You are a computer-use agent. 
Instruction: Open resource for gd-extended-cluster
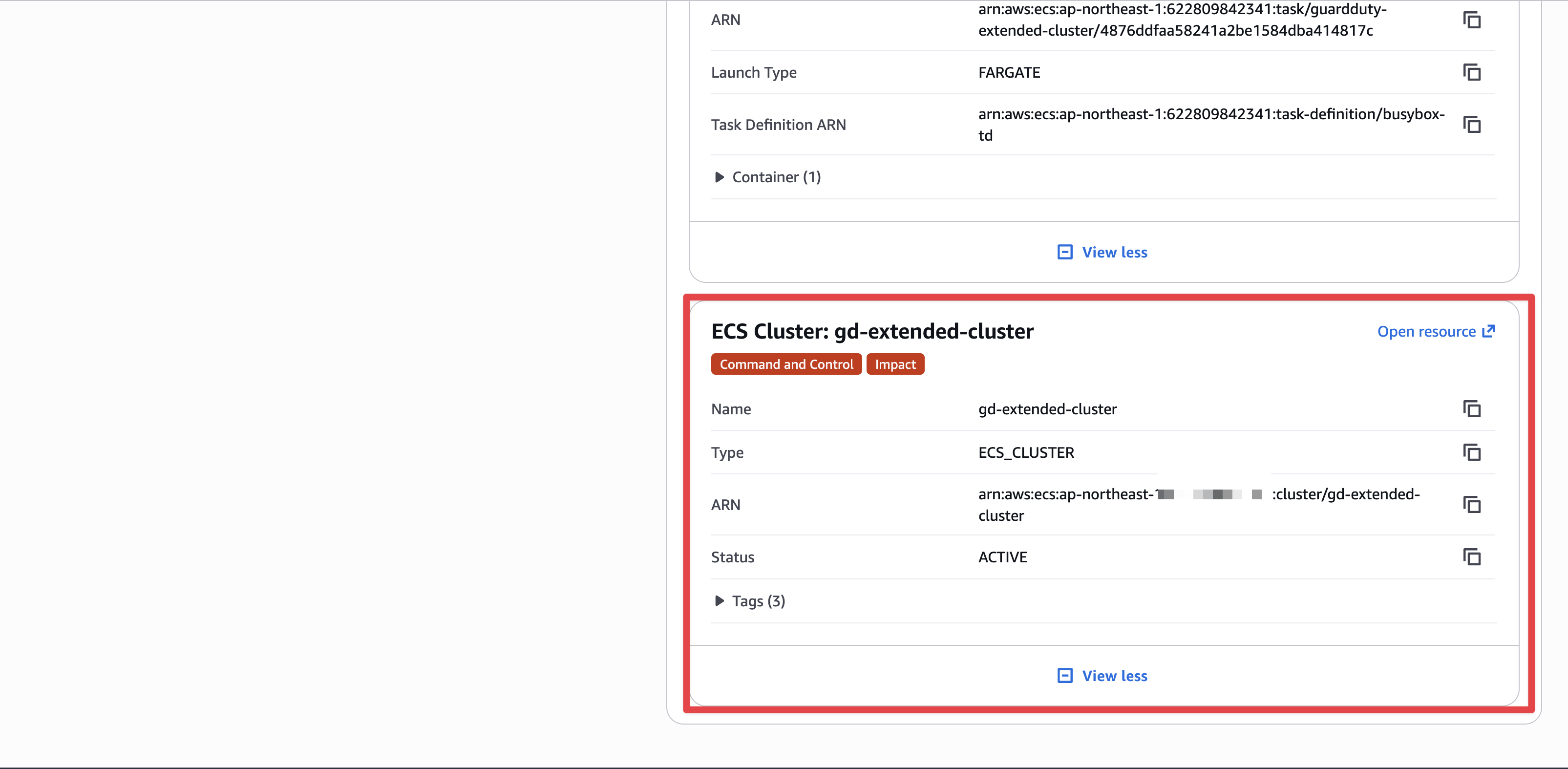click(x=1426, y=332)
